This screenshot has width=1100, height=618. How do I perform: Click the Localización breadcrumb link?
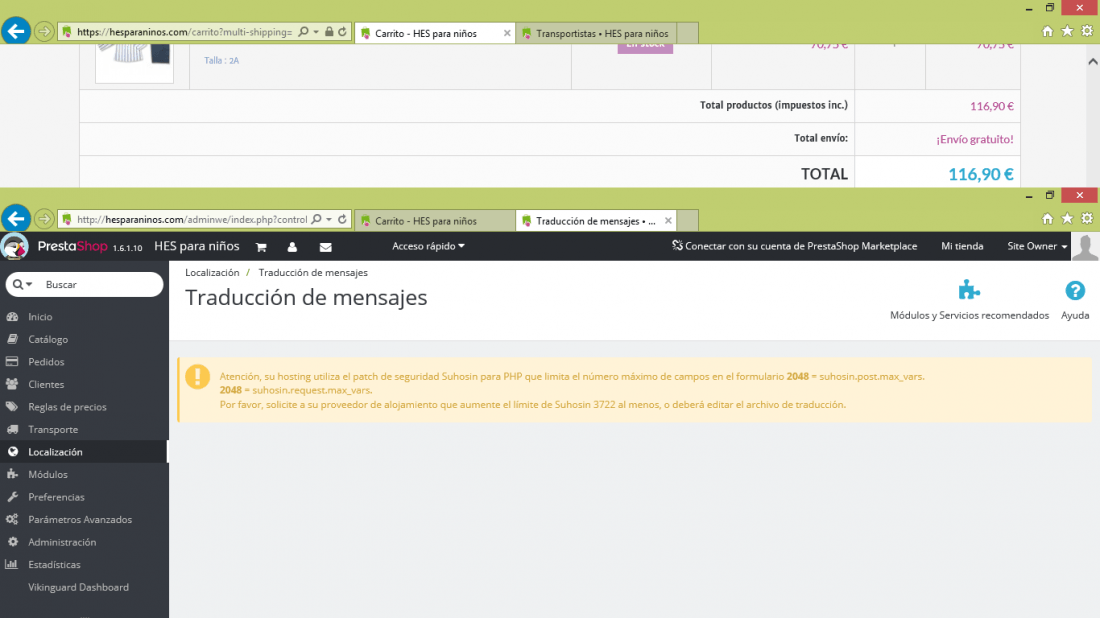coord(212,272)
